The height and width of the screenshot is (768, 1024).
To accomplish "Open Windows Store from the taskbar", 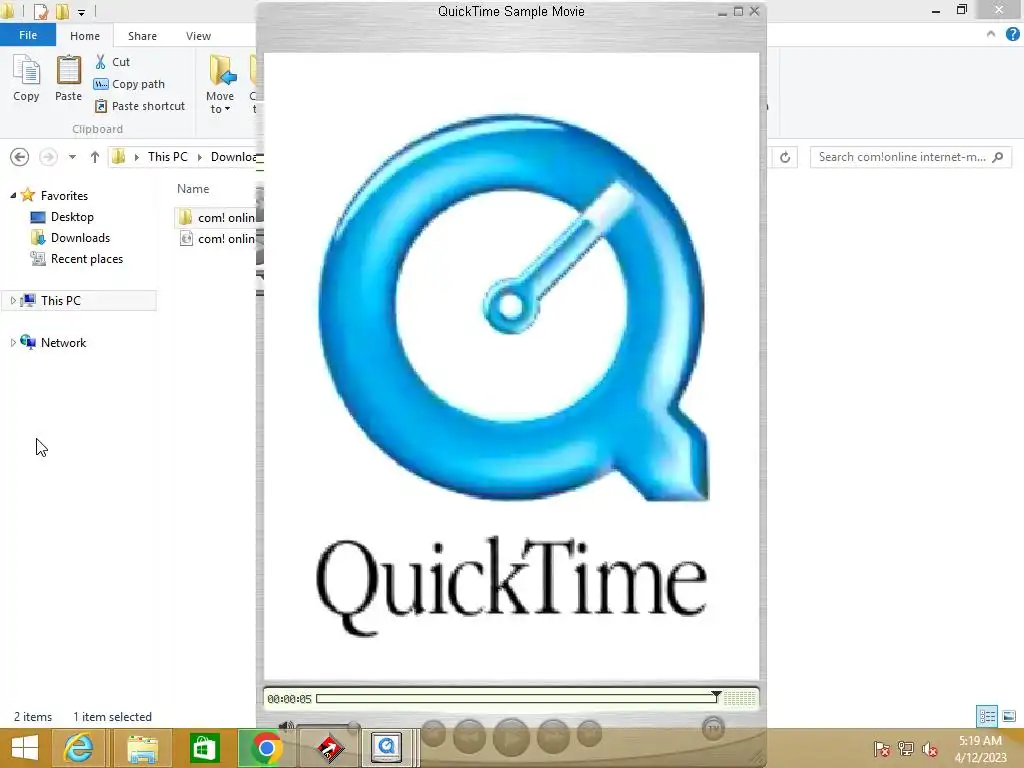I will click(204, 748).
